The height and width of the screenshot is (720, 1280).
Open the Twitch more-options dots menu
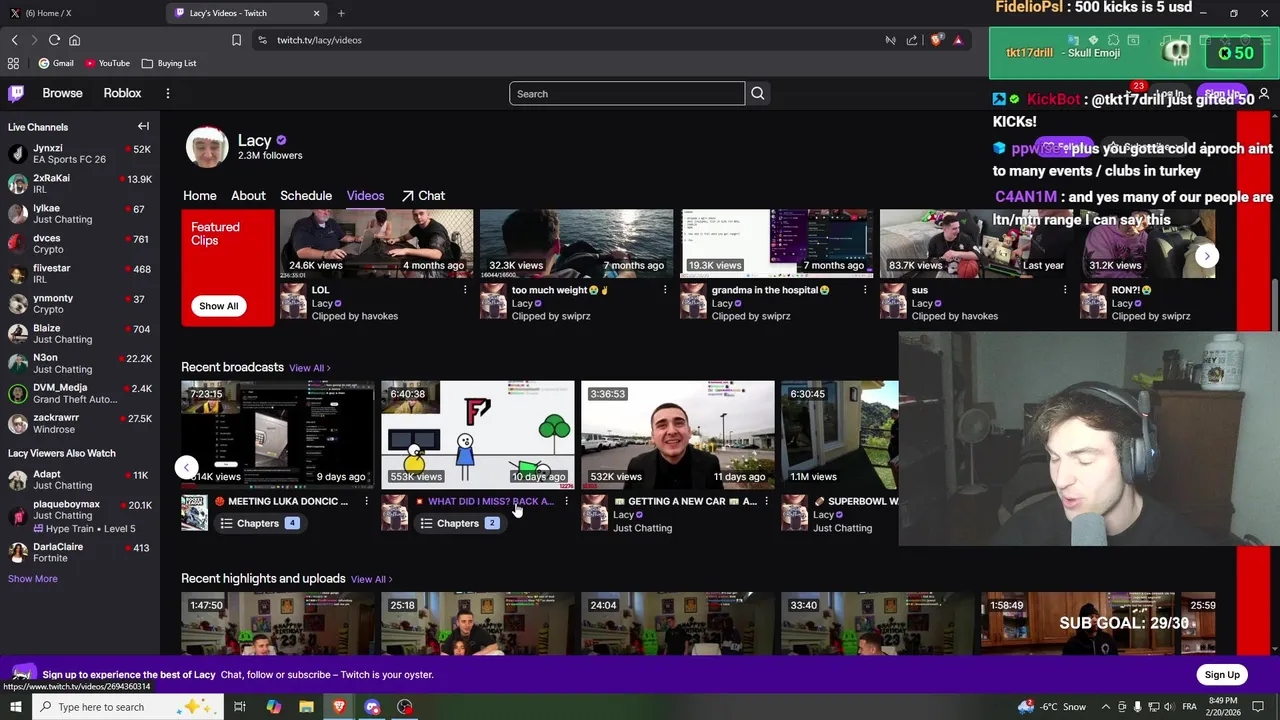[167, 93]
